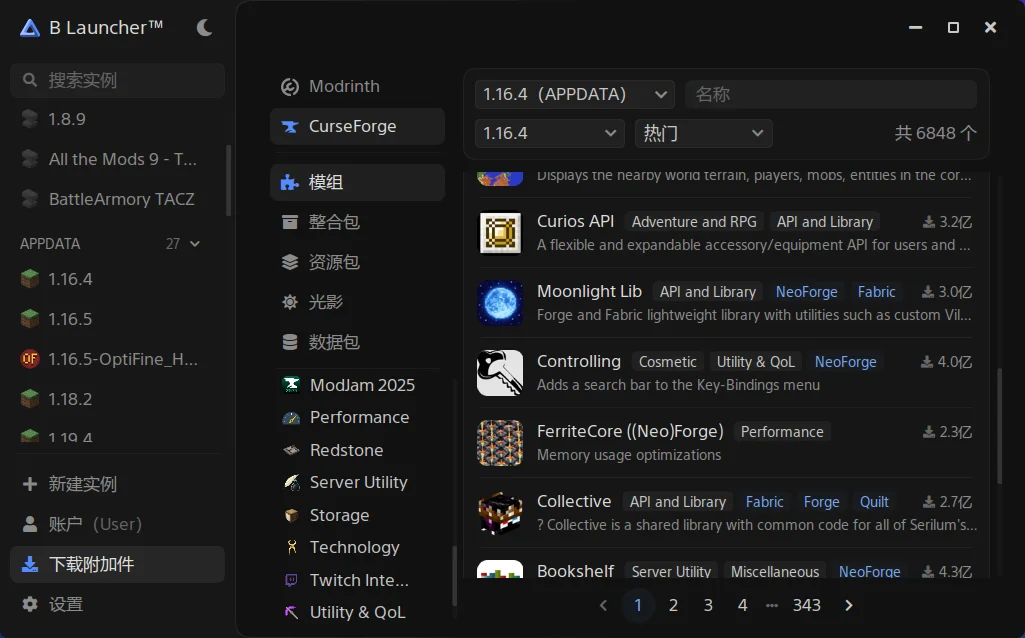Viewport: 1025px width, 638px height.
Task: Open the 1.16.4 game version dropdown
Action: pyautogui.click(x=549, y=133)
